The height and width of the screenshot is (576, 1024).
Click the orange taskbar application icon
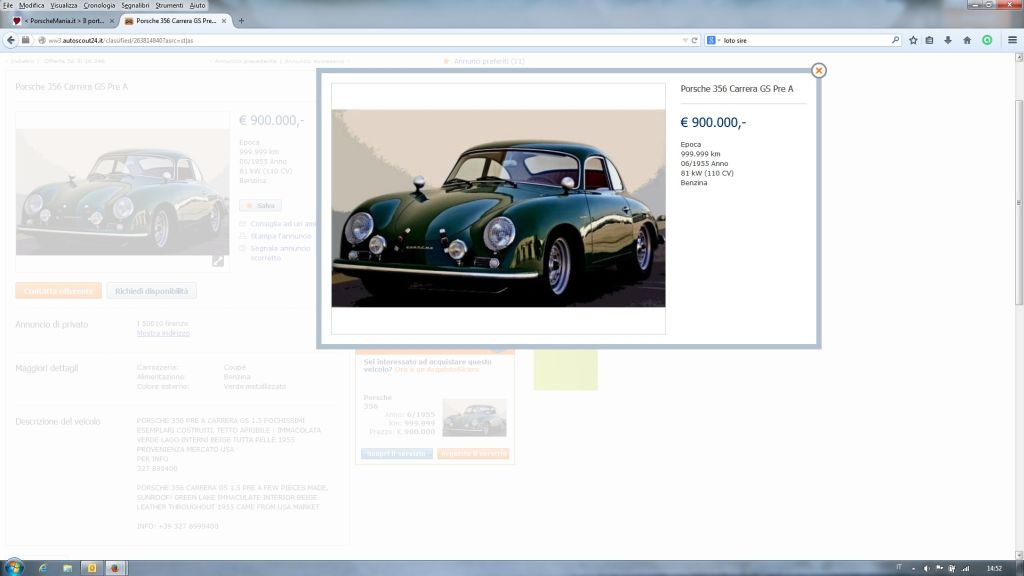pyautogui.click(x=91, y=568)
